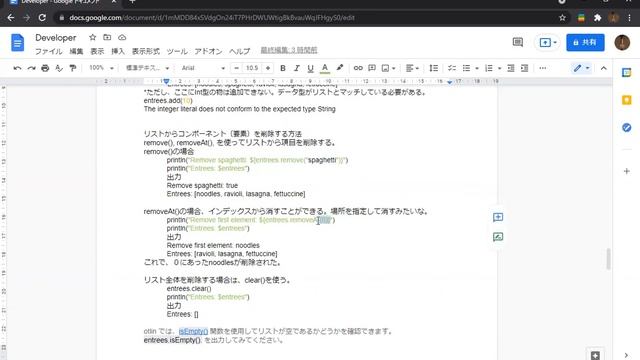Click the Developer document title
640x360 pixels.
pyautogui.click(x=56, y=38)
